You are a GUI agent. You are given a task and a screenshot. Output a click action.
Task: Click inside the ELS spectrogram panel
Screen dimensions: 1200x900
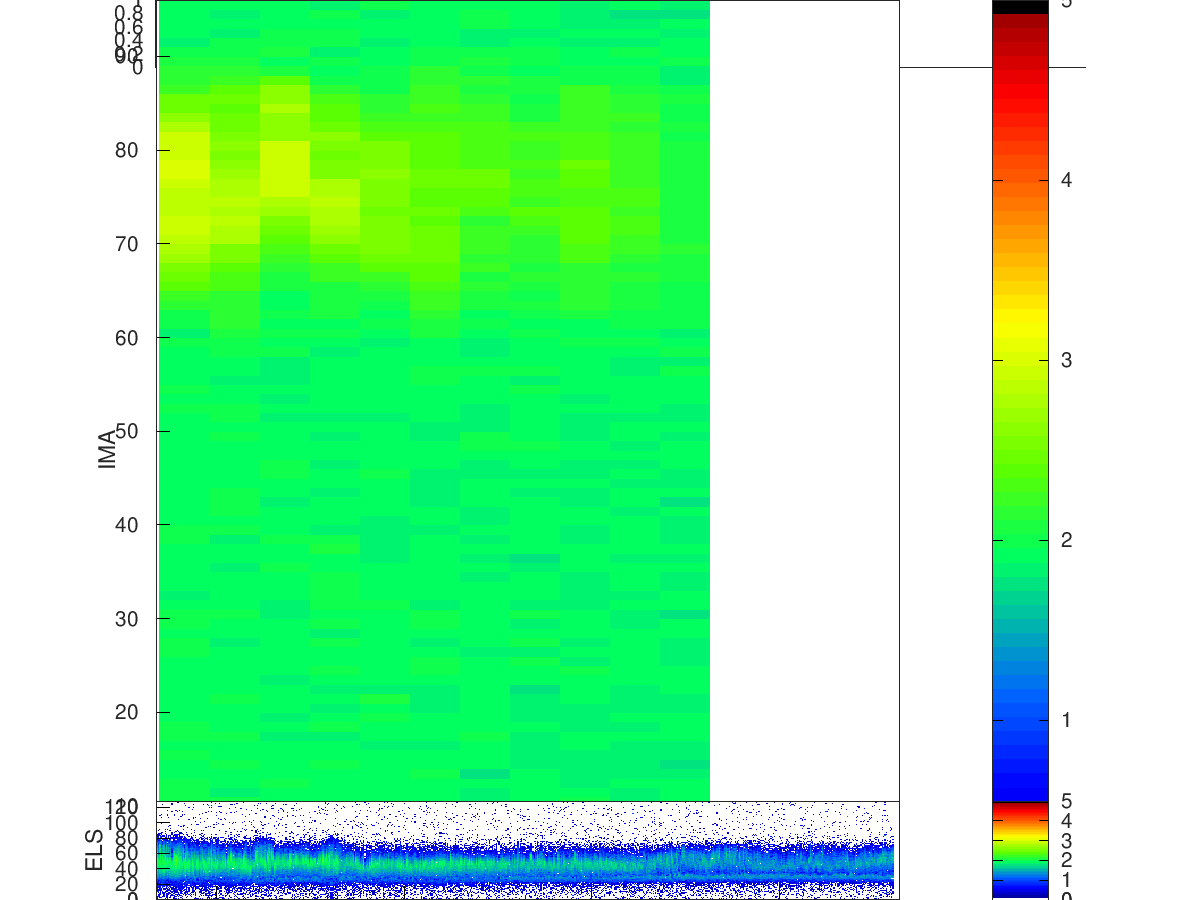click(528, 850)
